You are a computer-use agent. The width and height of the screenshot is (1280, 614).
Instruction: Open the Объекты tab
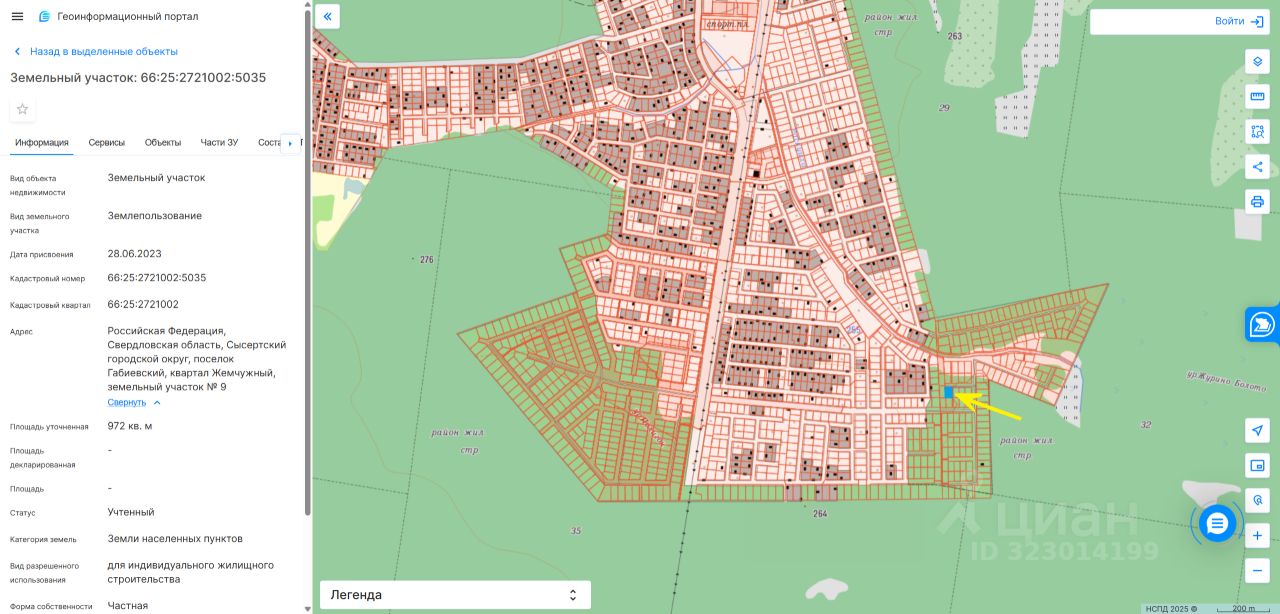click(x=163, y=143)
